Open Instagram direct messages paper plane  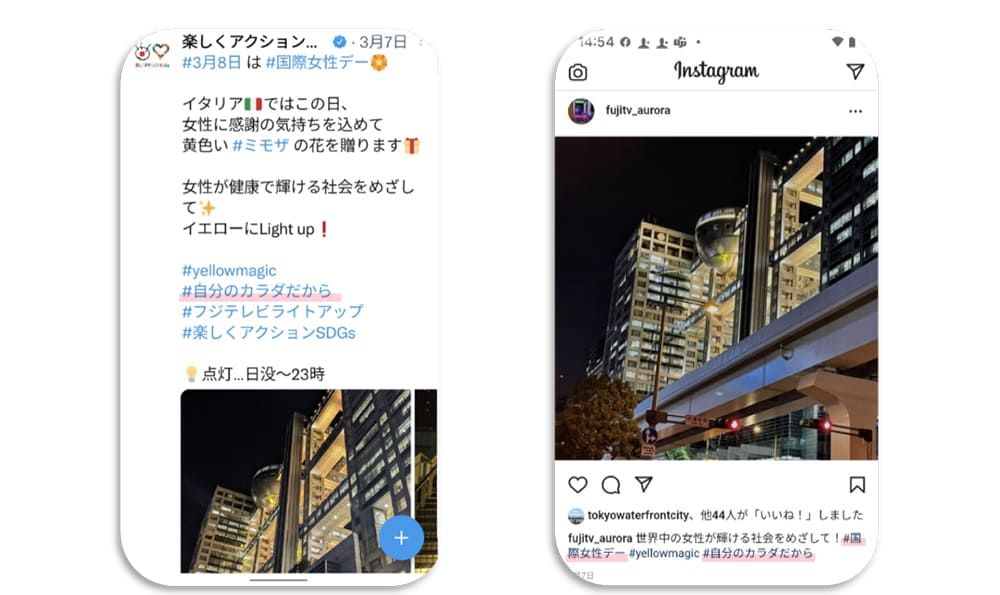[855, 71]
